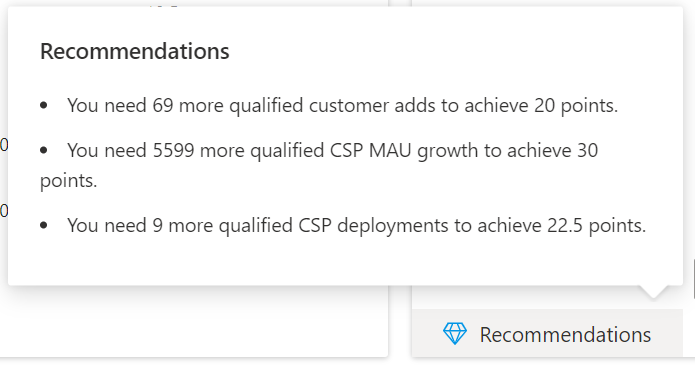Click the 'CSP MAU' phrase in second bullet
This screenshot has height=371, width=695.
(371, 150)
